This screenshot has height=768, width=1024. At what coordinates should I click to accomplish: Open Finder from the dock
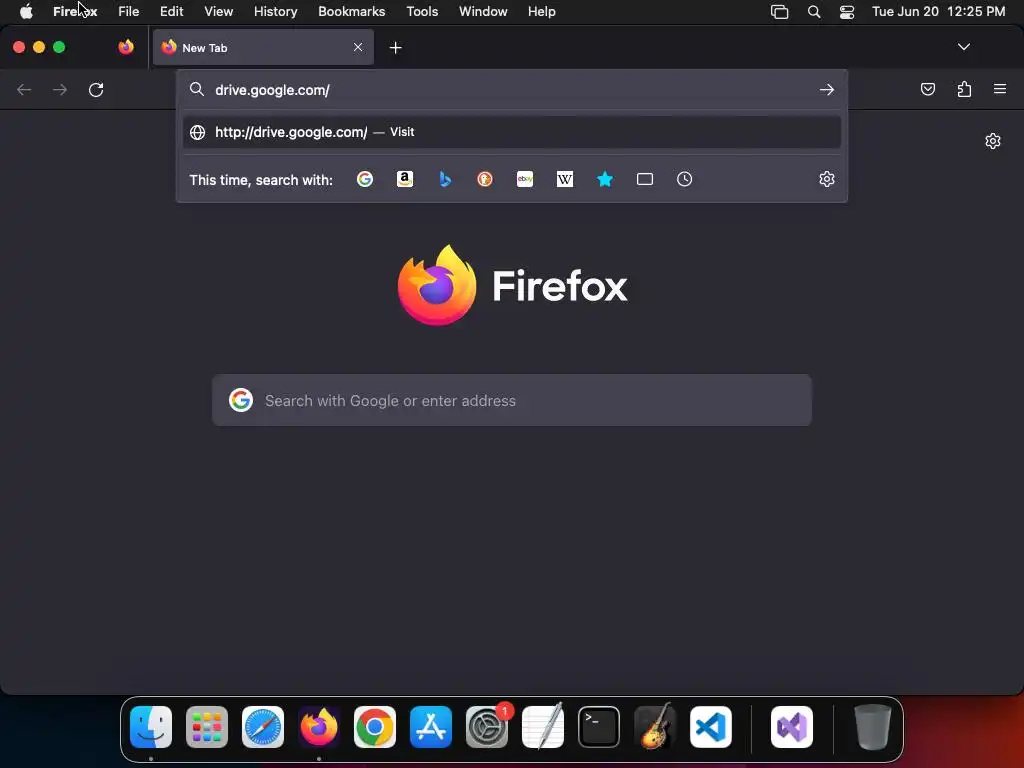151,727
